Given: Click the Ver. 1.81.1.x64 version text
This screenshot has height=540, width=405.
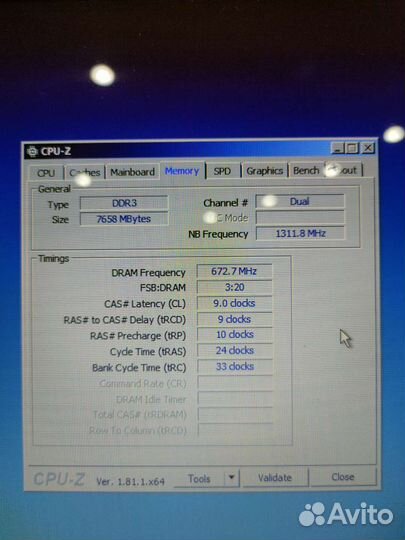Looking at the screenshot, I should tap(131, 481).
